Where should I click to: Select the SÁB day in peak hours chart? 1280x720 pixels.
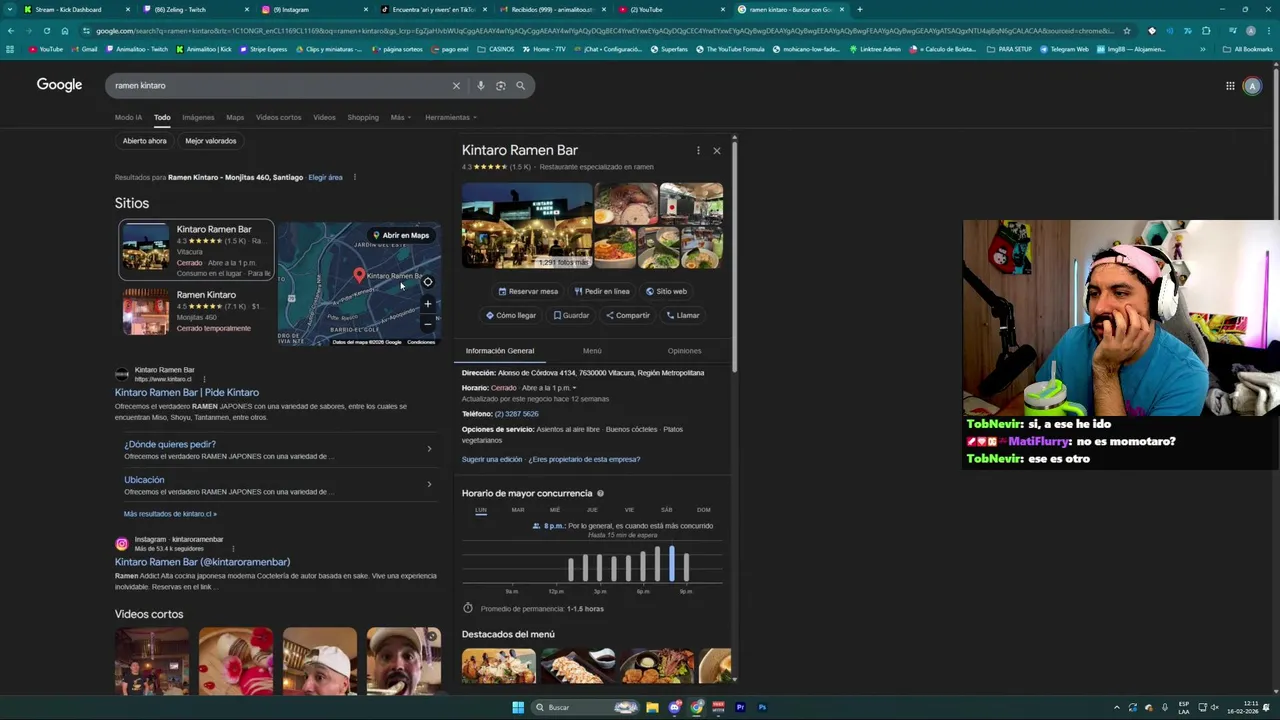point(667,510)
